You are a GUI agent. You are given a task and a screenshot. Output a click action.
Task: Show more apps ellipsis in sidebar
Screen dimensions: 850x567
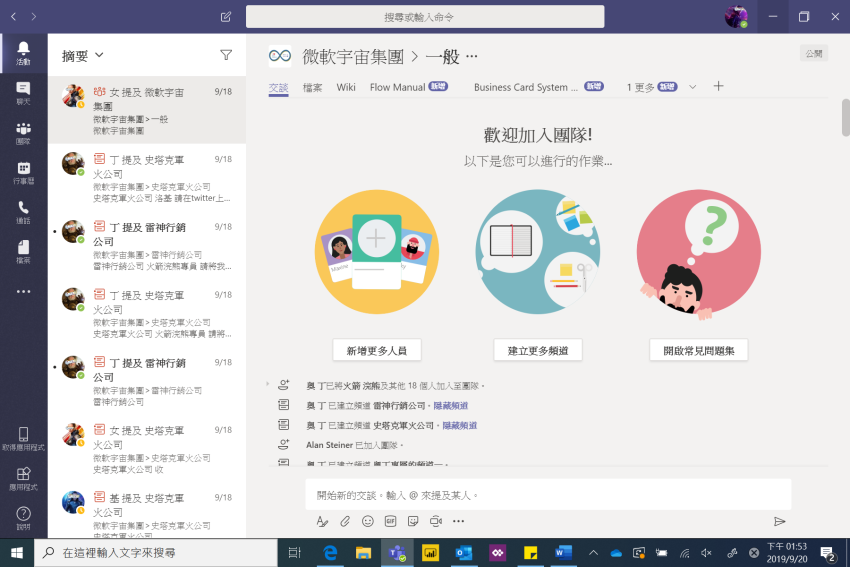(x=23, y=292)
